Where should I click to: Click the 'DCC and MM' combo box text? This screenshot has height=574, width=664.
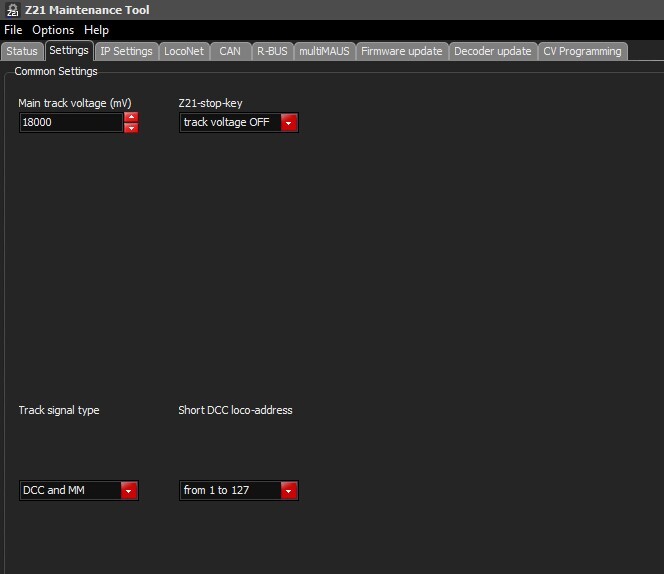54,490
